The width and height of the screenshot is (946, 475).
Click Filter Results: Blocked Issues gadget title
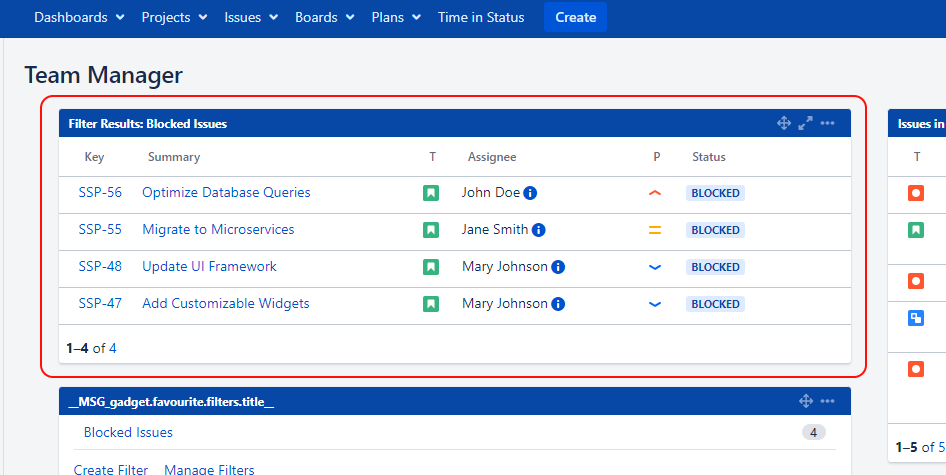(x=148, y=124)
